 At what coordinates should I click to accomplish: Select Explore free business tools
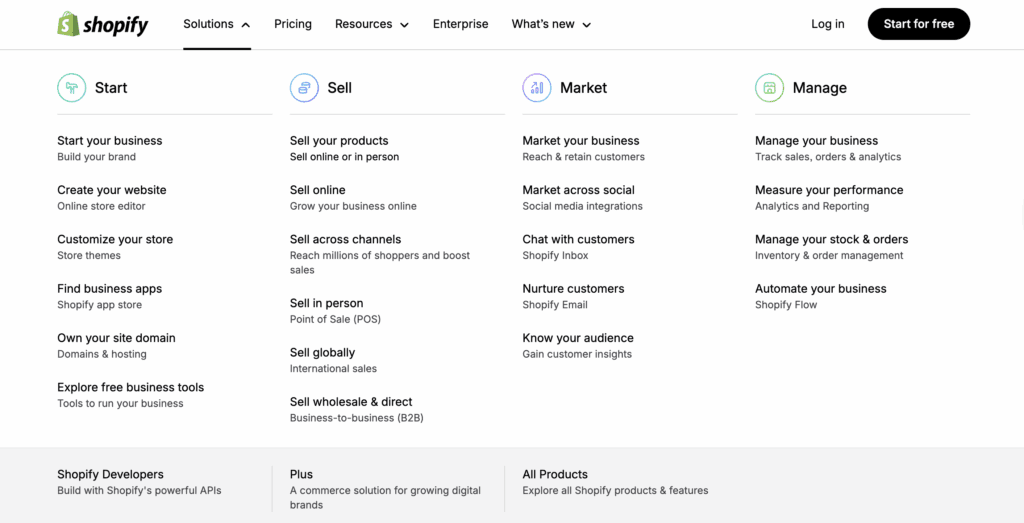tap(131, 387)
